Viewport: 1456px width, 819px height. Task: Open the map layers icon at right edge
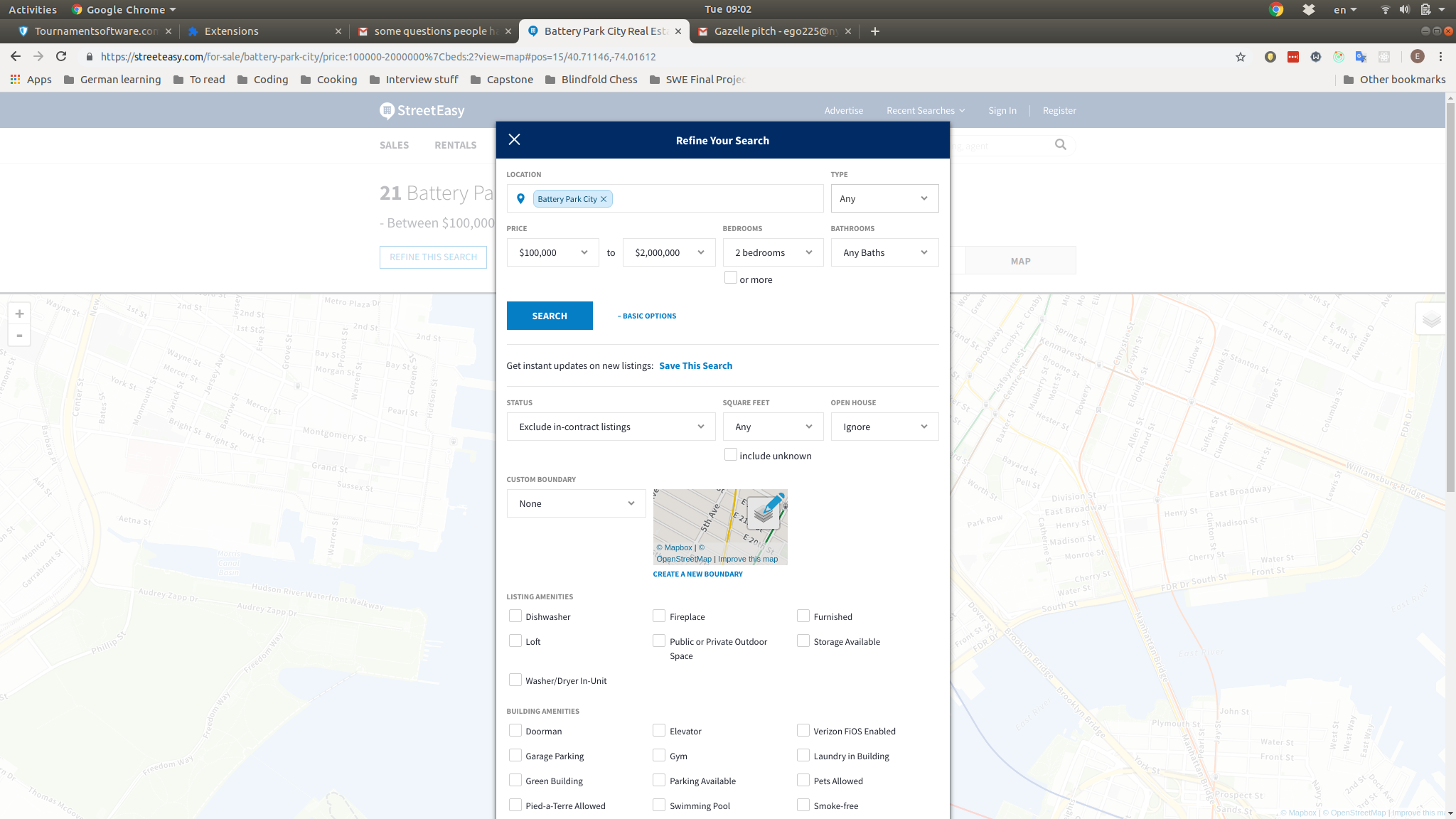(x=1431, y=319)
